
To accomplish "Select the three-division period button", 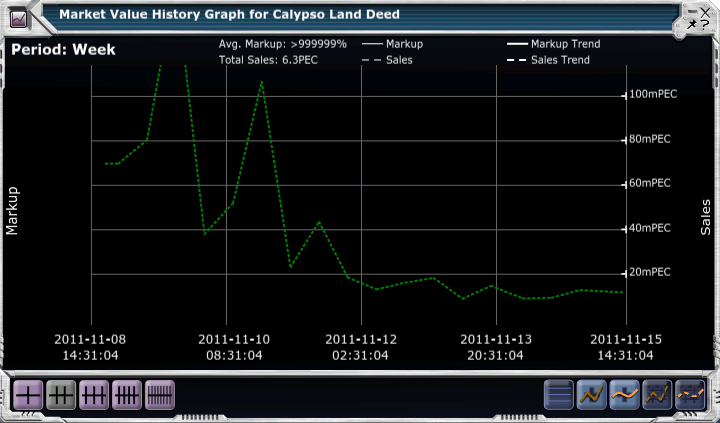I will click(94, 395).
